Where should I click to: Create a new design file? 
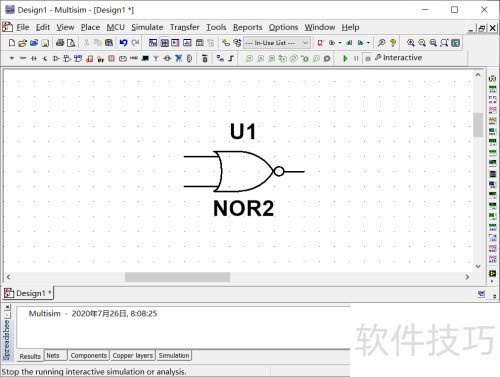coord(12,43)
